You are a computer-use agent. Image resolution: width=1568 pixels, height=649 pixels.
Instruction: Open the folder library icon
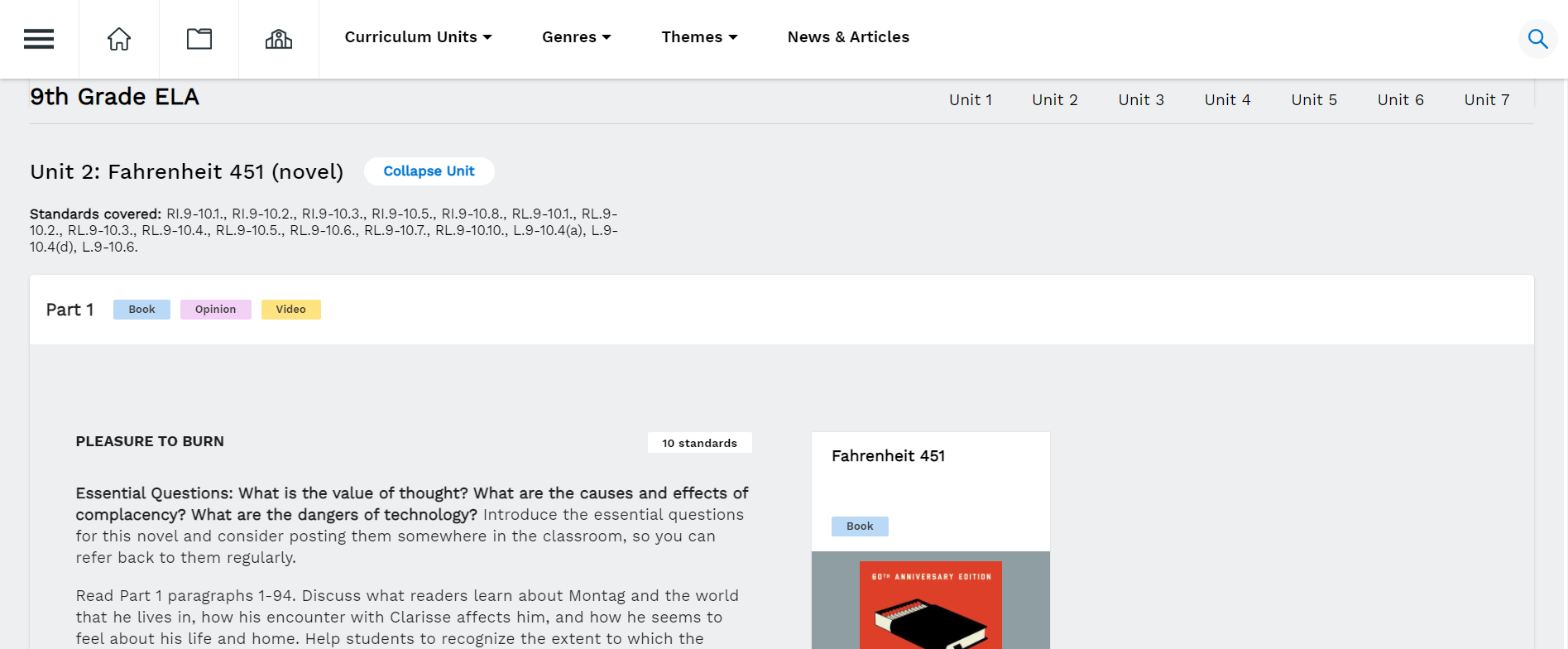point(199,39)
